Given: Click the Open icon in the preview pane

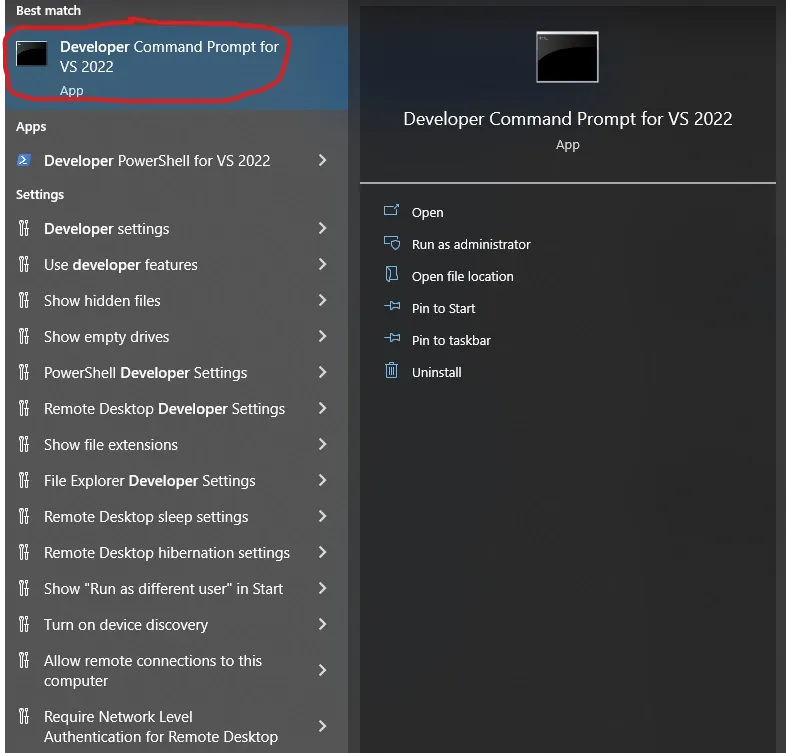Looking at the screenshot, I should 391,211.
